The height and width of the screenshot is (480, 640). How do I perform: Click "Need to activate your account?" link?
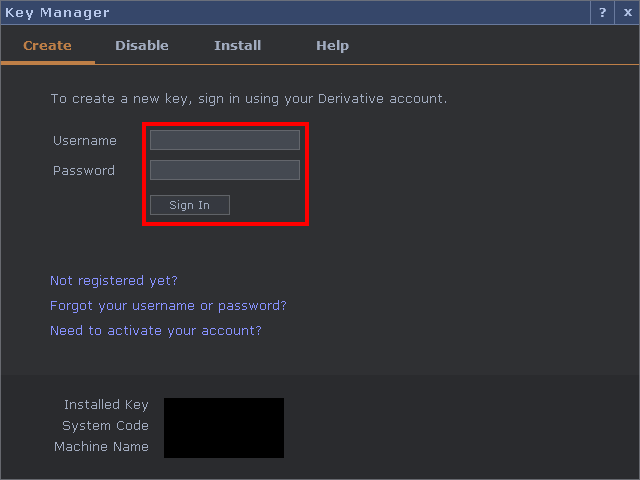click(156, 331)
